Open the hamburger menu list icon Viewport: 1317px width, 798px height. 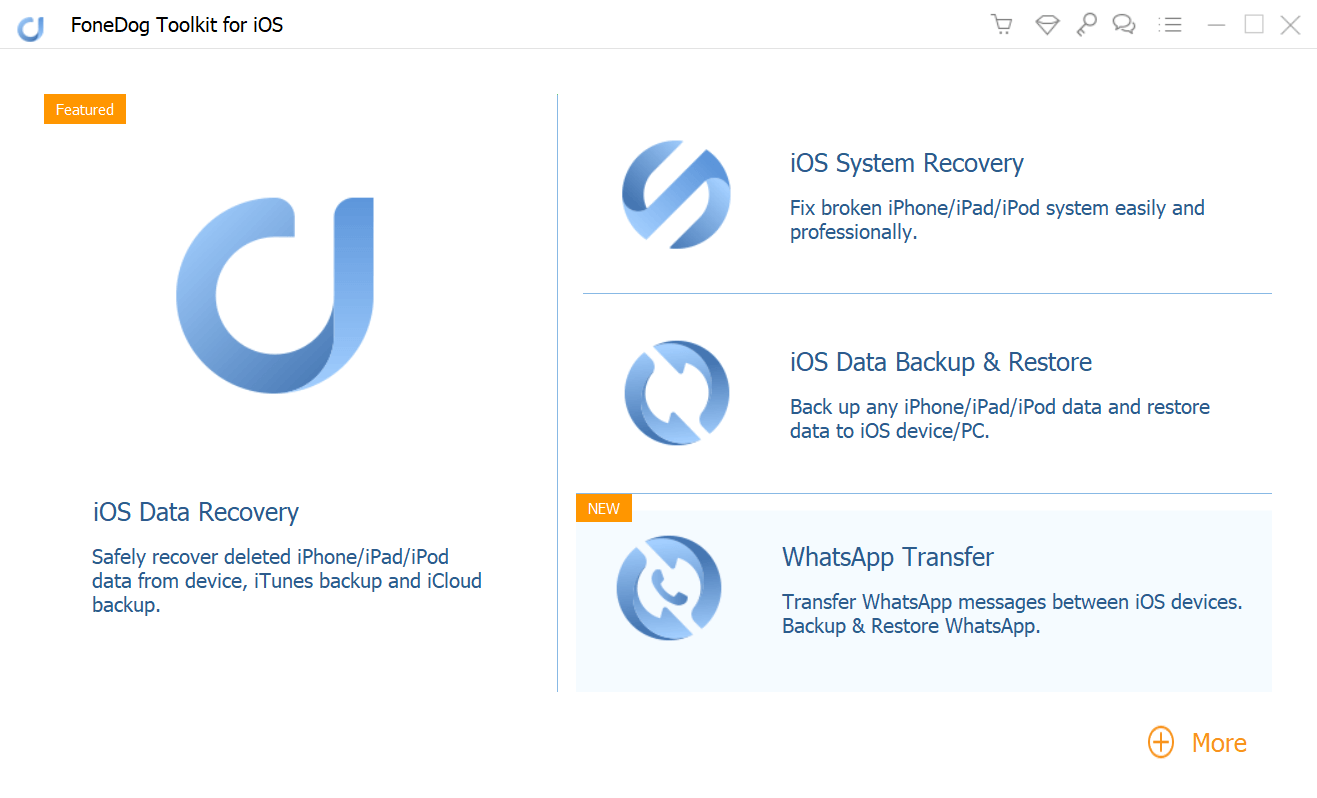(x=1170, y=25)
